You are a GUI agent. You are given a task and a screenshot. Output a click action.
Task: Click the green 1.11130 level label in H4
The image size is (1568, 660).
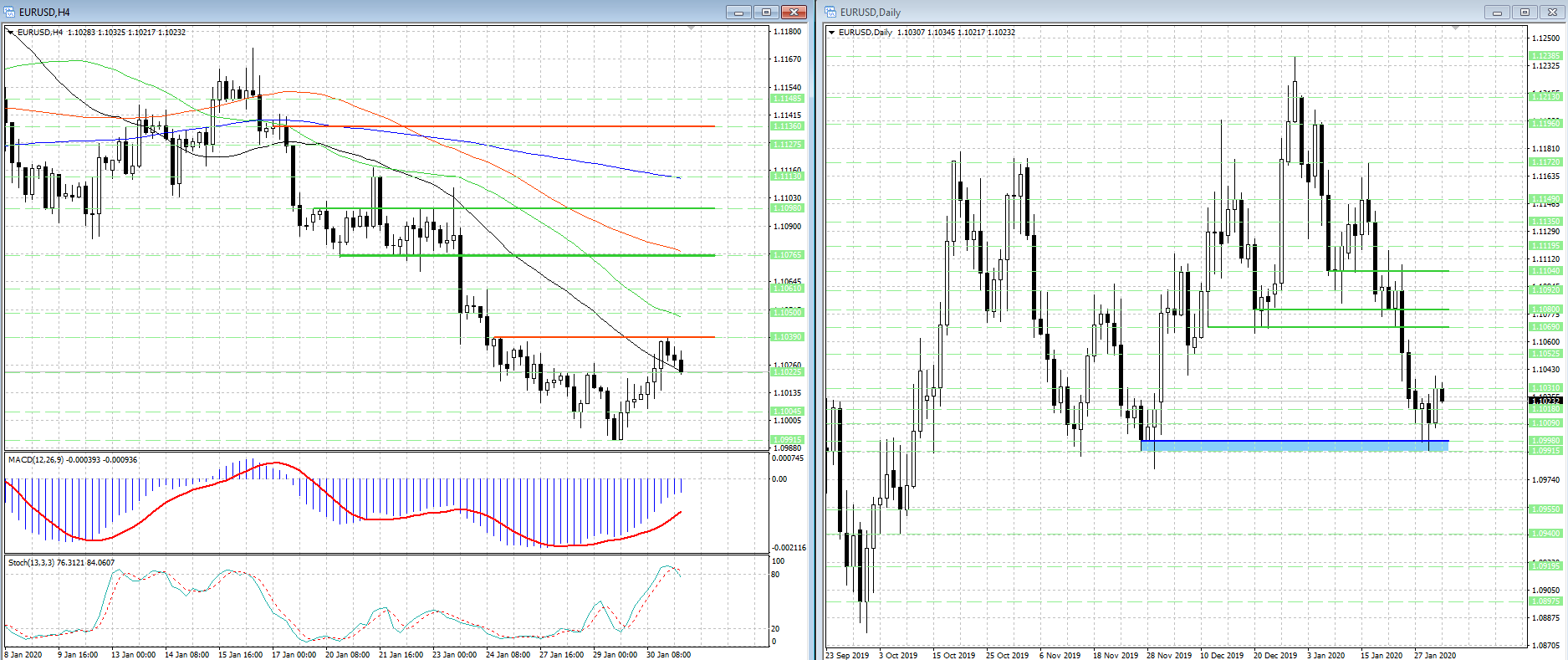(x=787, y=177)
